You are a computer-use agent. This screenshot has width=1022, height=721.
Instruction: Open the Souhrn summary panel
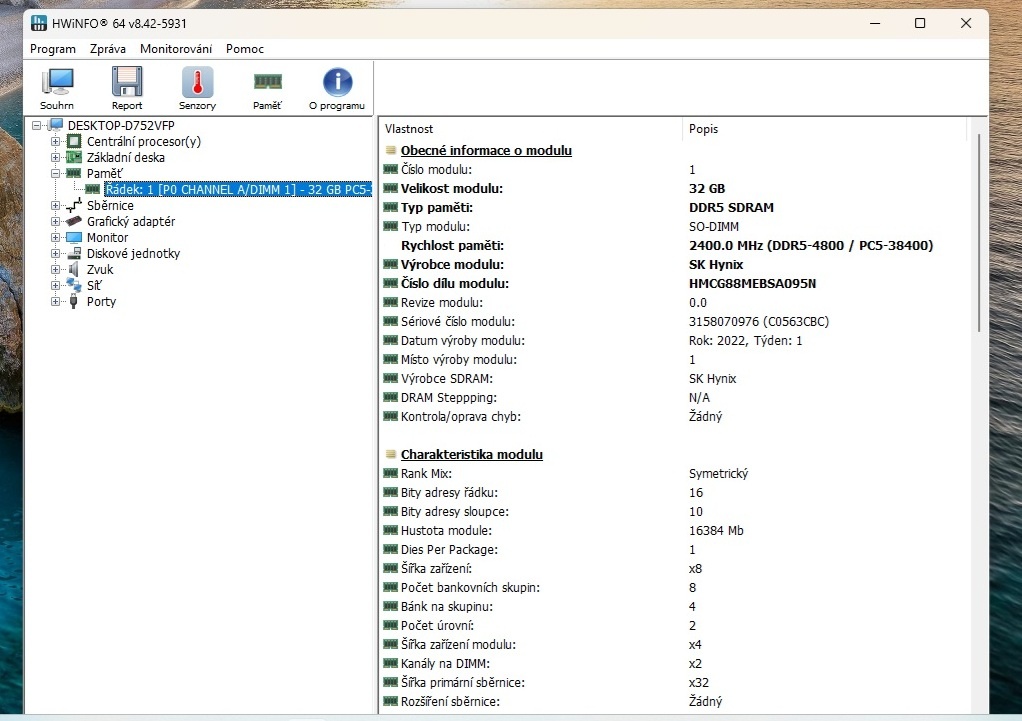pyautogui.click(x=57, y=87)
